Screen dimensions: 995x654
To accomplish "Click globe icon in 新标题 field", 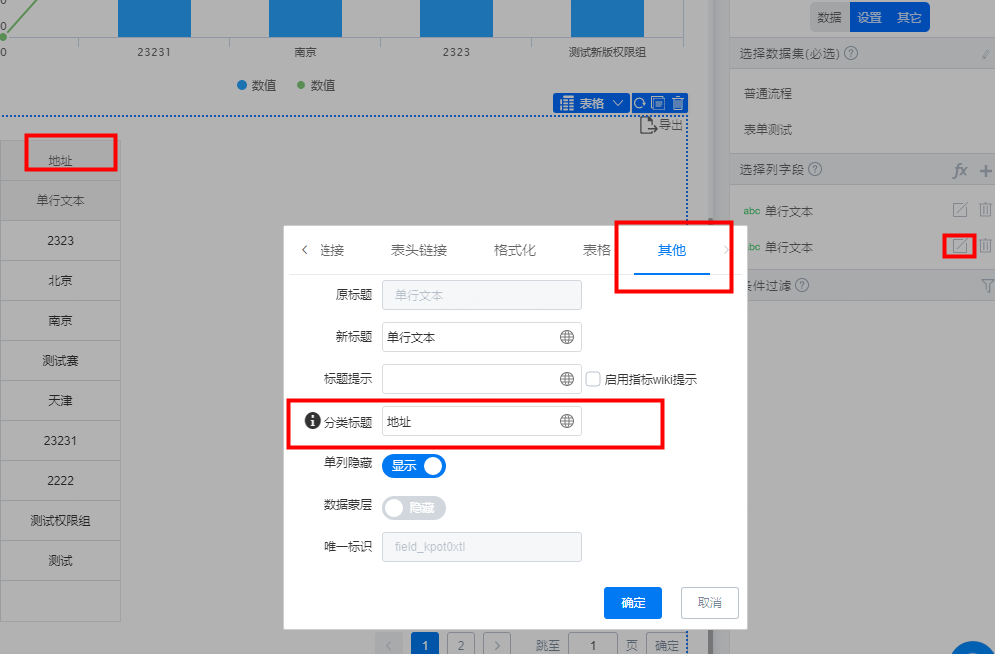I will click(x=567, y=337).
